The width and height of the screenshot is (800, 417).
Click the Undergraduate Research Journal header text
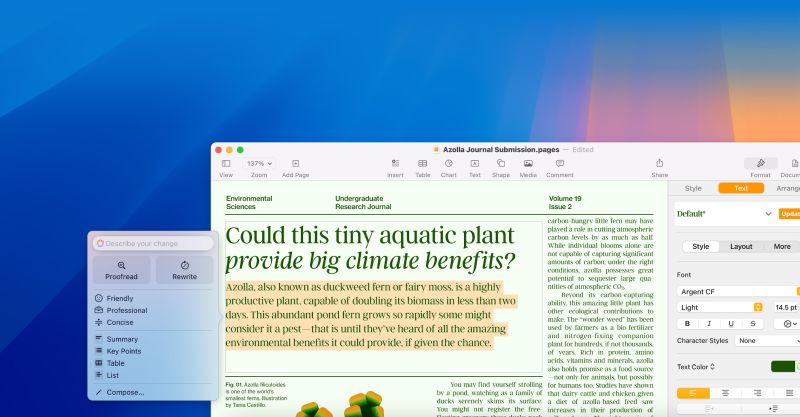click(363, 203)
